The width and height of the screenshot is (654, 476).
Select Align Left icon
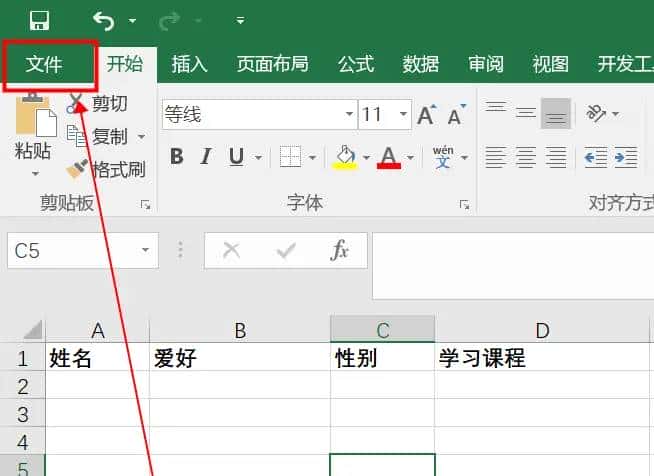point(496,157)
